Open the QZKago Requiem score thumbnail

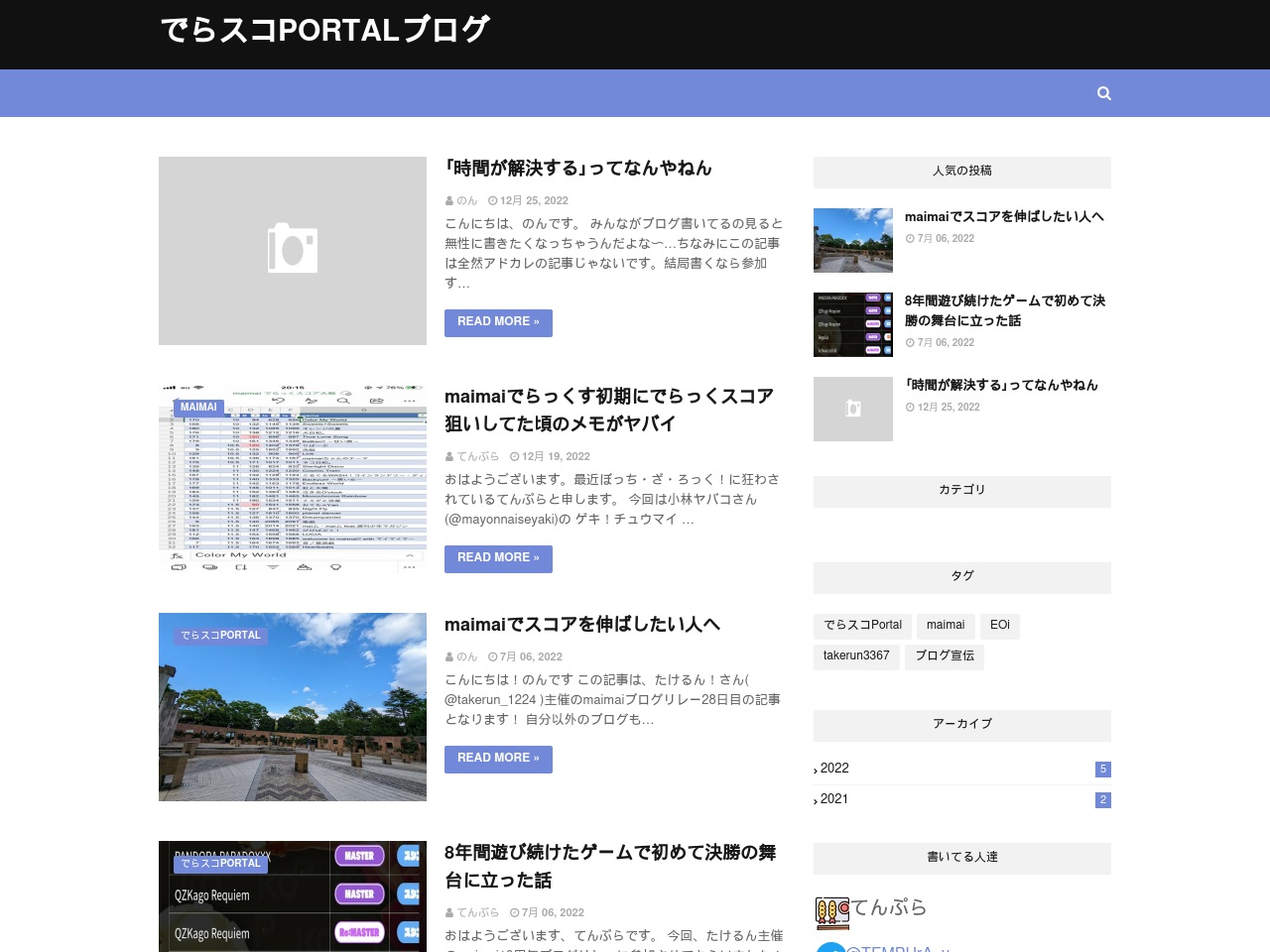(293, 896)
